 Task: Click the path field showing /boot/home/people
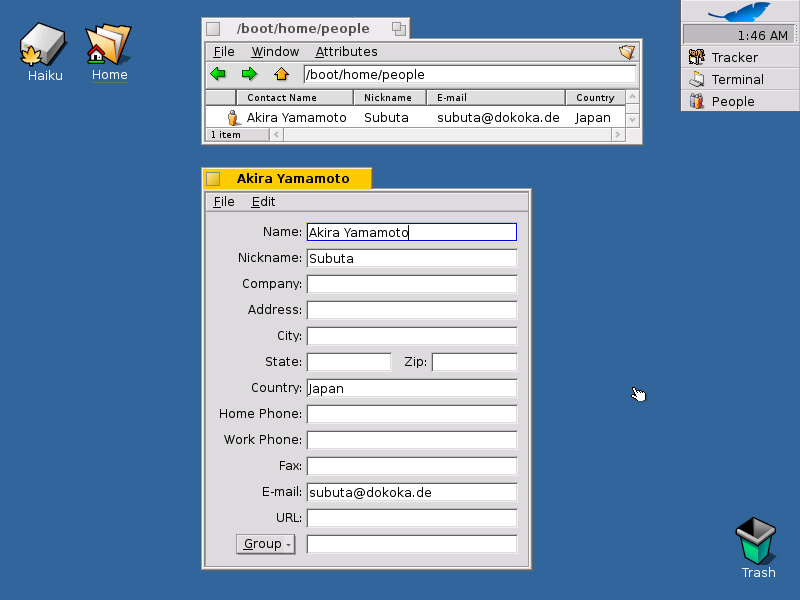469,74
